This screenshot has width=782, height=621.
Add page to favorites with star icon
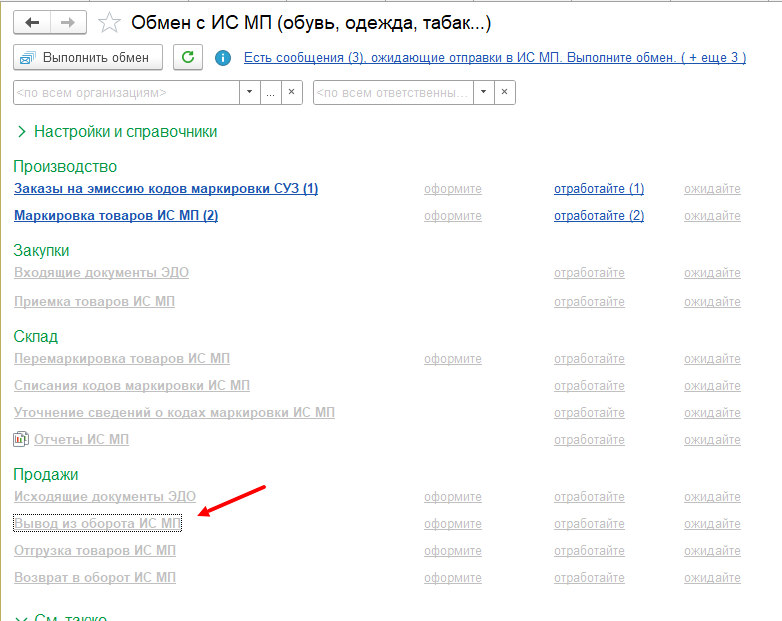[x=110, y=22]
